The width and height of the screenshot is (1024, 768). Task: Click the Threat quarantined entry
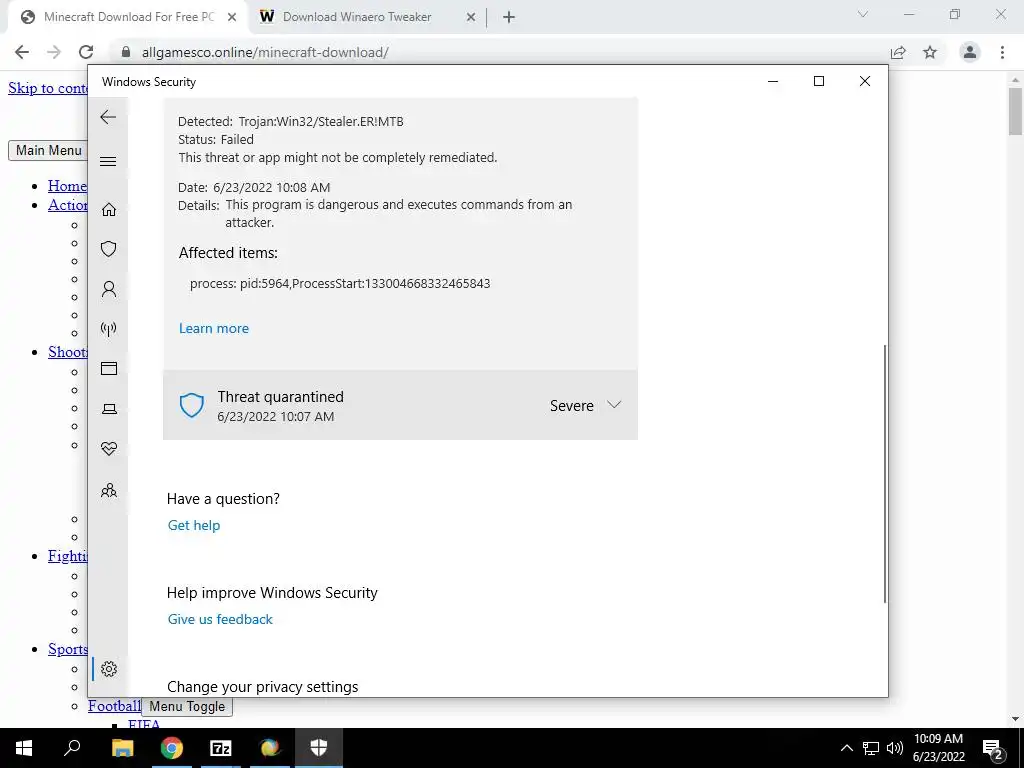point(400,405)
